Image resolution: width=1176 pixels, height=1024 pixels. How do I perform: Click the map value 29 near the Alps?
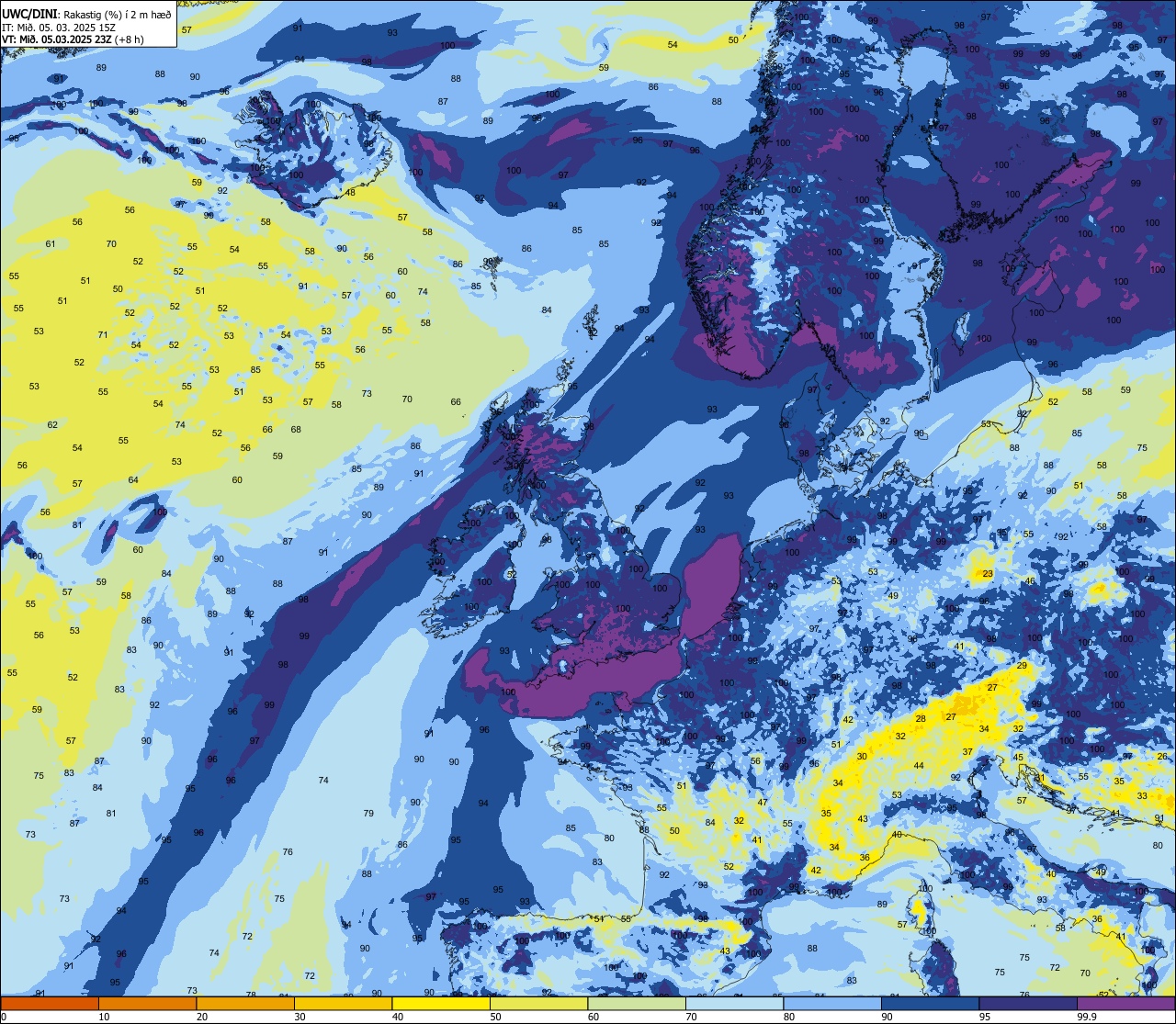click(x=1022, y=666)
